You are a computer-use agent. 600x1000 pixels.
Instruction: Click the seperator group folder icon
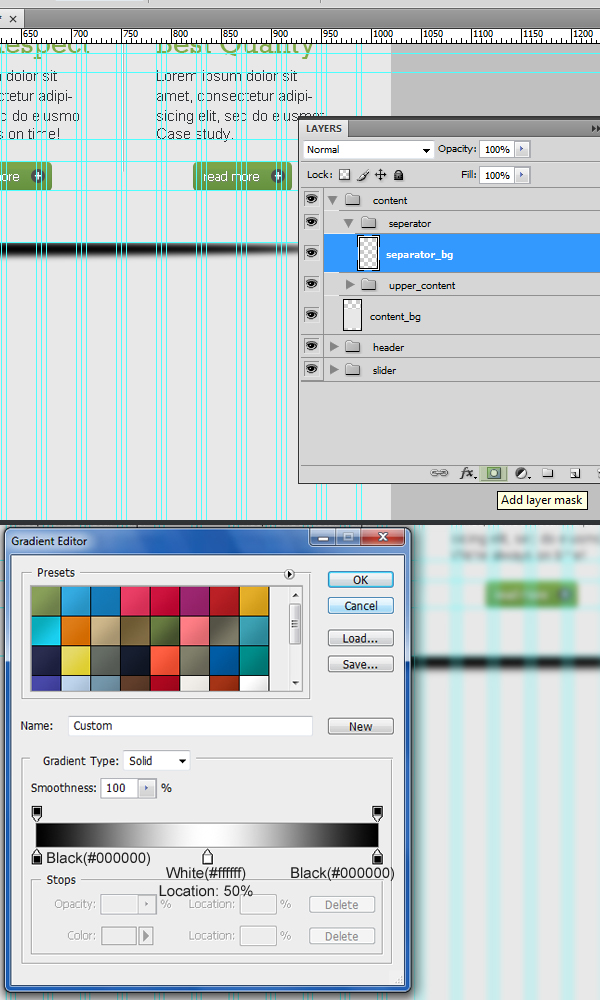click(369, 223)
